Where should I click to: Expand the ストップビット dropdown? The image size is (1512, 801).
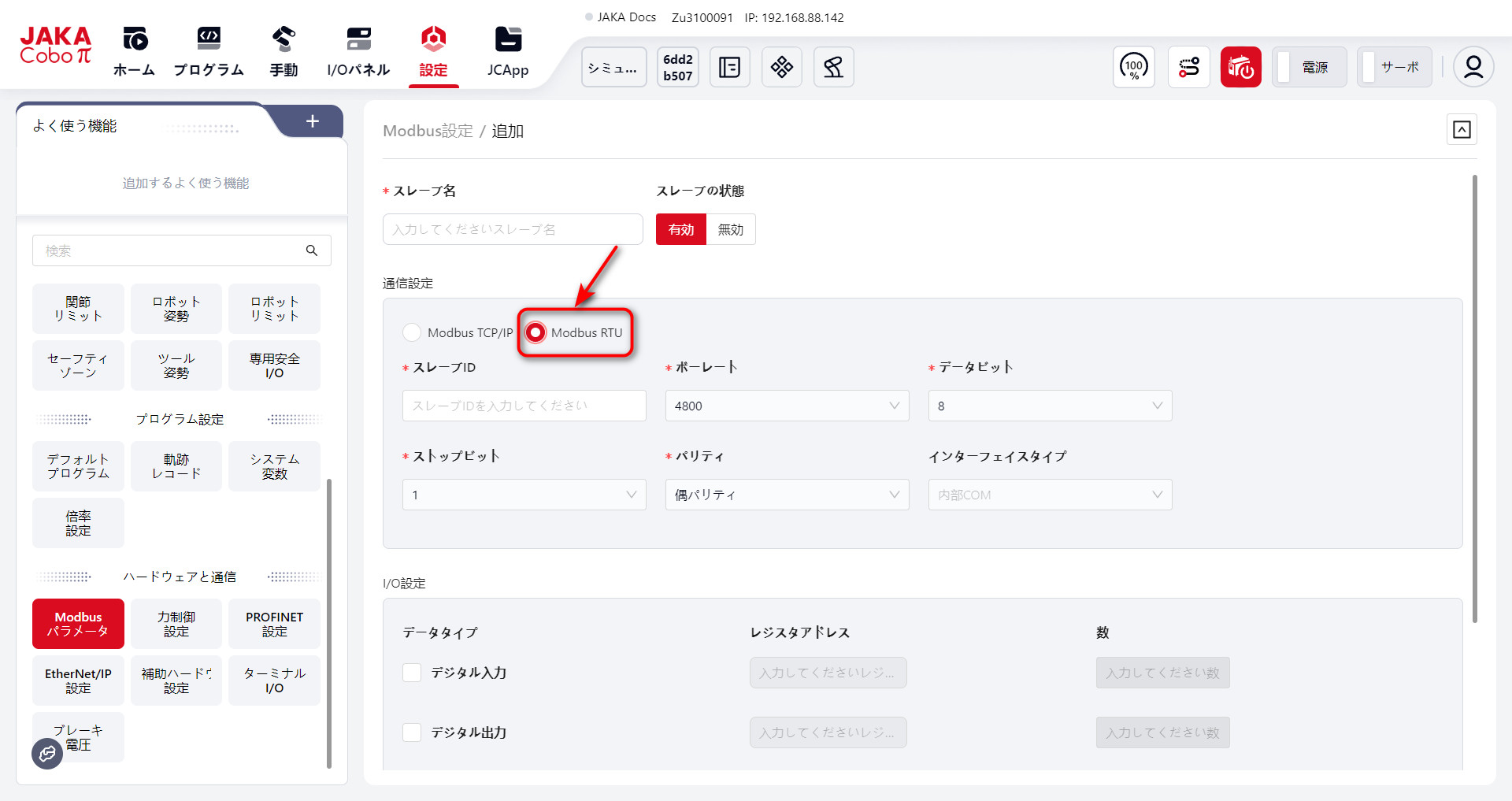524,495
